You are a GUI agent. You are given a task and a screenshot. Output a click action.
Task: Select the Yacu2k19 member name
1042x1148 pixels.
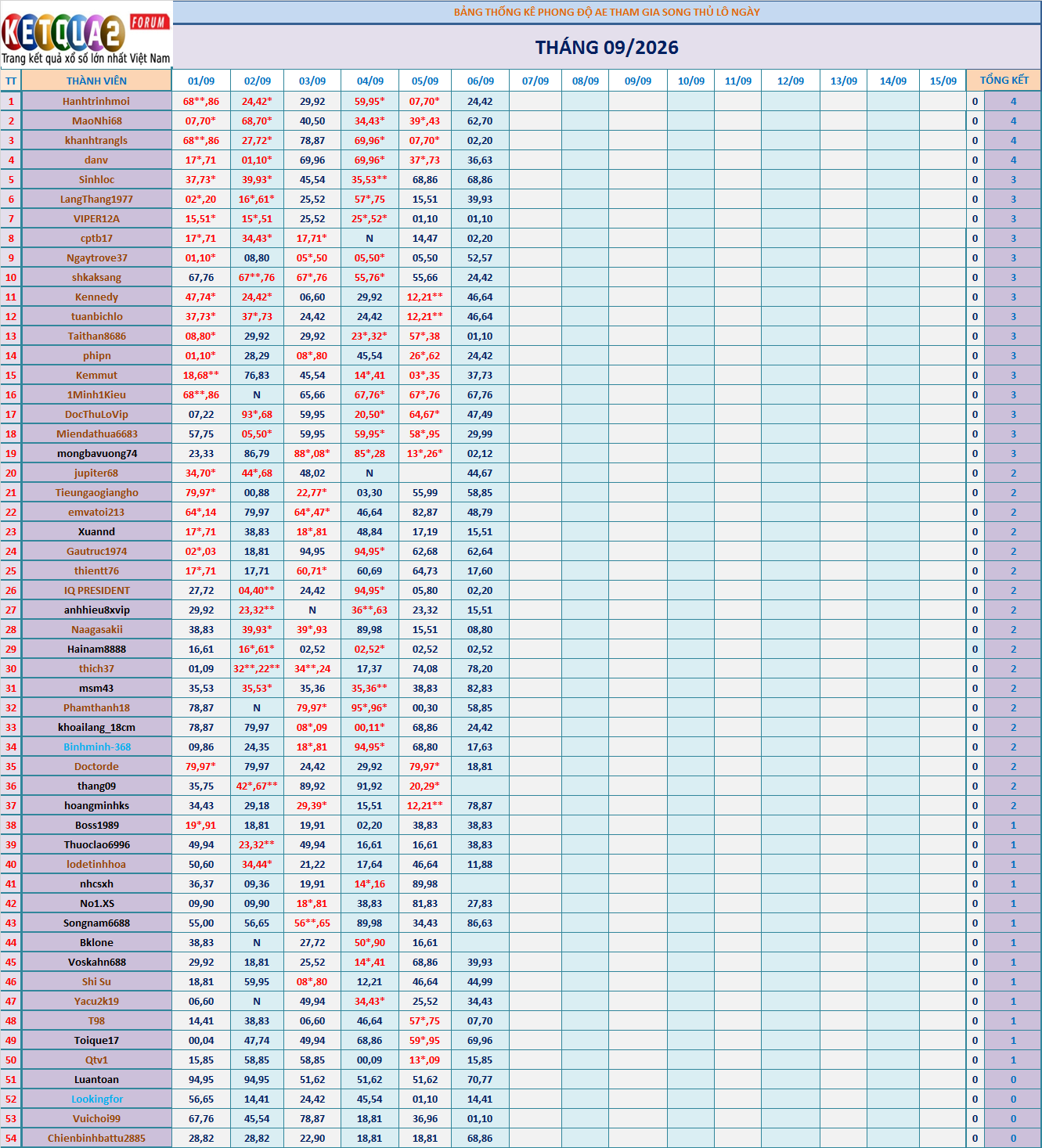pyautogui.click(x=96, y=1001)
